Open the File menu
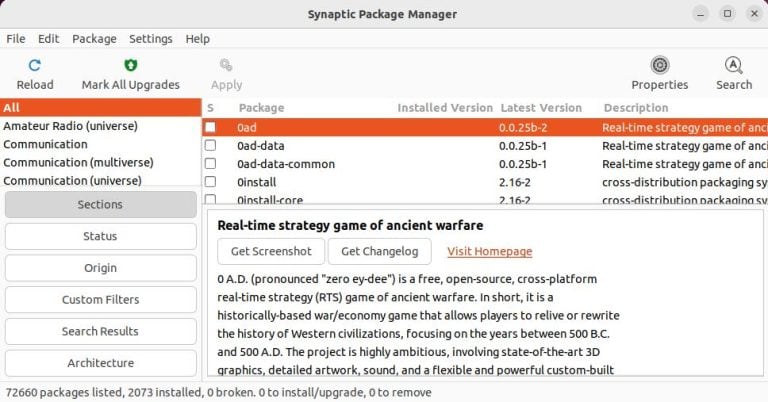Viewport: 768px width, 402px height. (x=16, y=38)
